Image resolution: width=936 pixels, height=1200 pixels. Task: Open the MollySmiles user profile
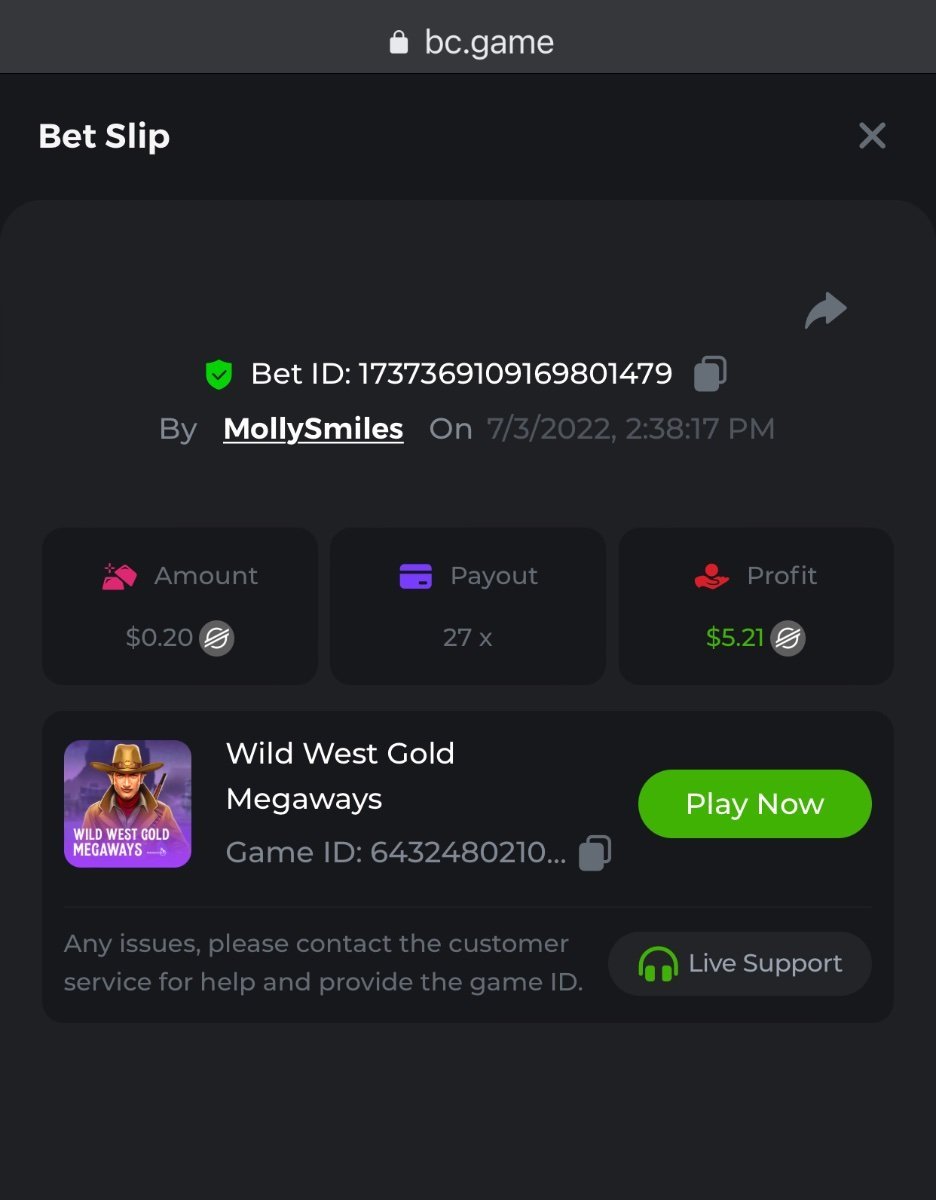pyautogui.click(x=313, y=429)
